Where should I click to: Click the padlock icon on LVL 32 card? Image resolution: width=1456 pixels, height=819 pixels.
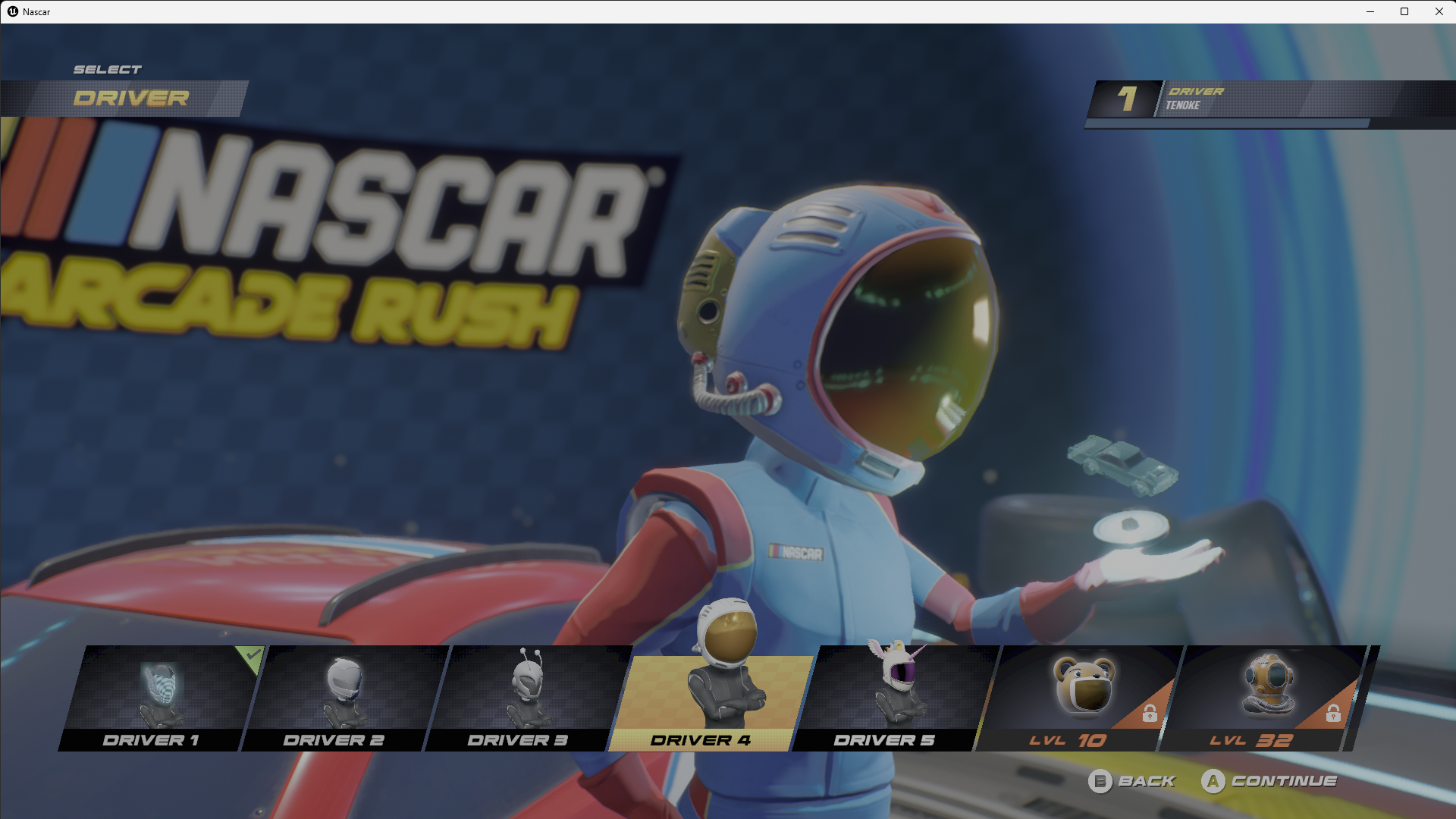point(1333,713)
